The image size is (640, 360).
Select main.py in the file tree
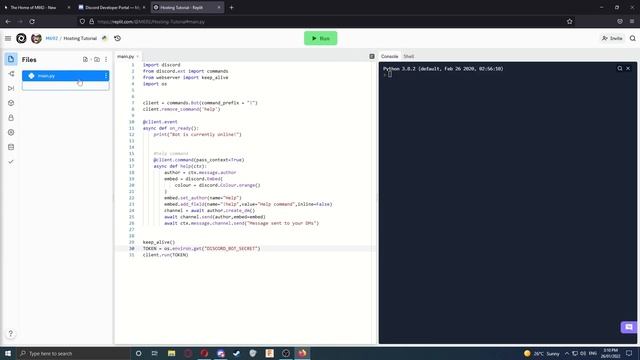point(65,76)
